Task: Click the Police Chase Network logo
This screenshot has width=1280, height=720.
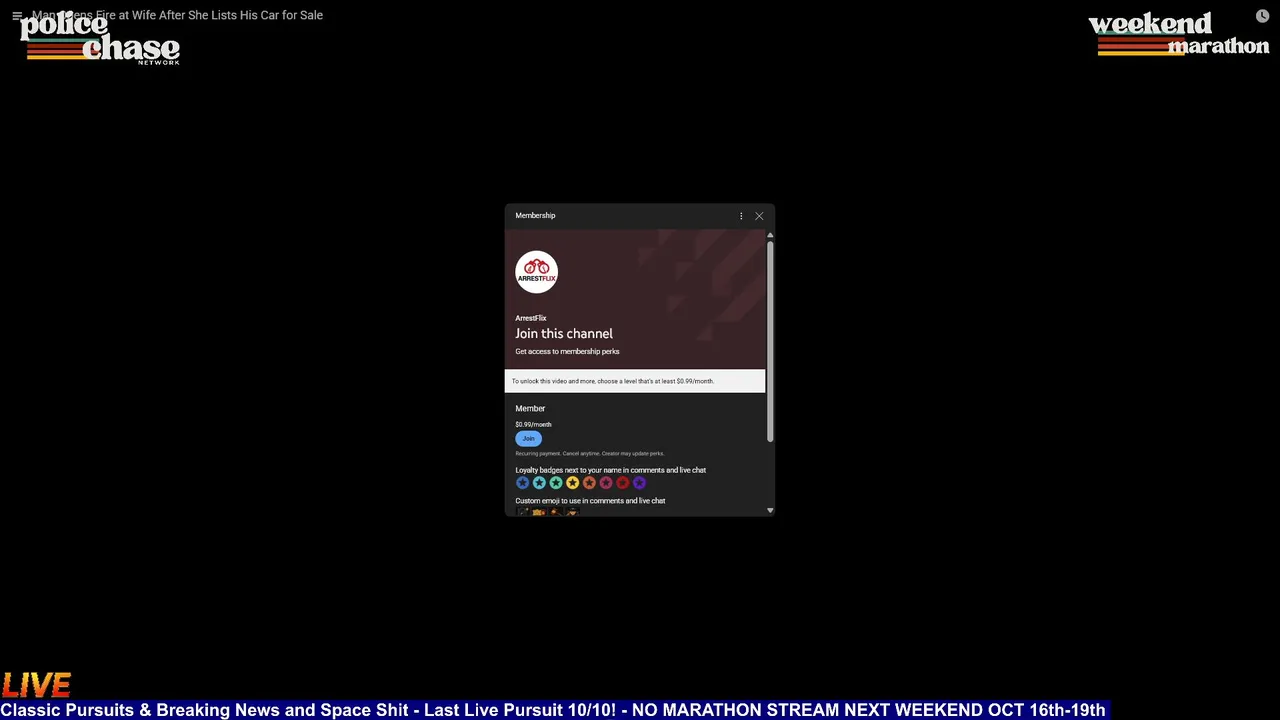Action: tap(100, 40)
